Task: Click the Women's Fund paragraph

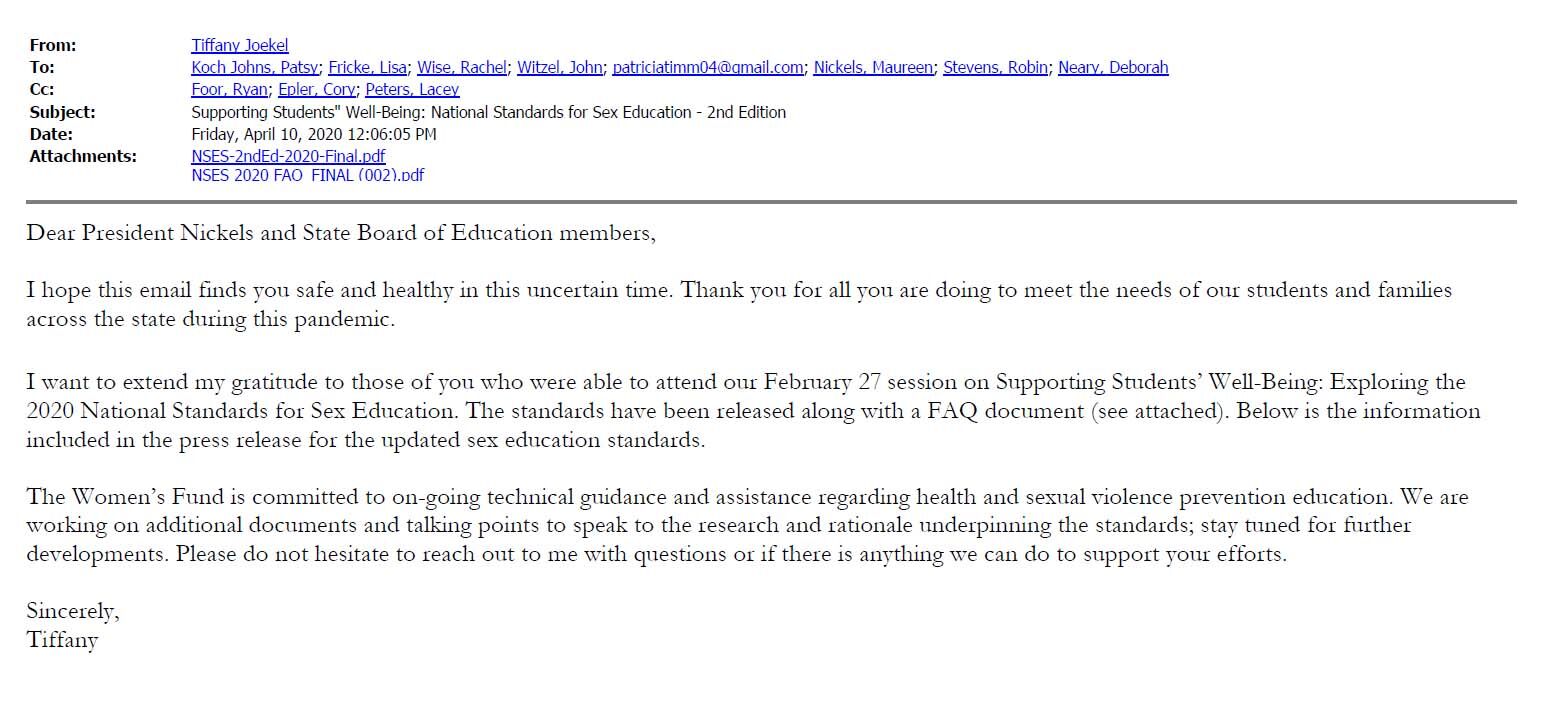Action: tap(748, 525)
